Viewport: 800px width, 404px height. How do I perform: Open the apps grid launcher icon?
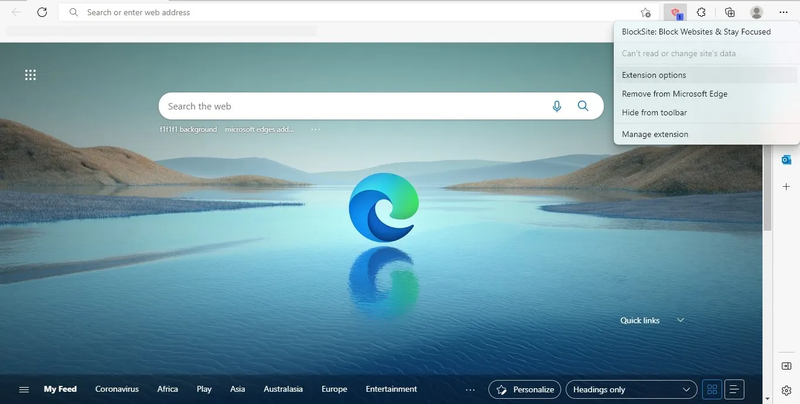pyautogui.click(x=31, y=75)
